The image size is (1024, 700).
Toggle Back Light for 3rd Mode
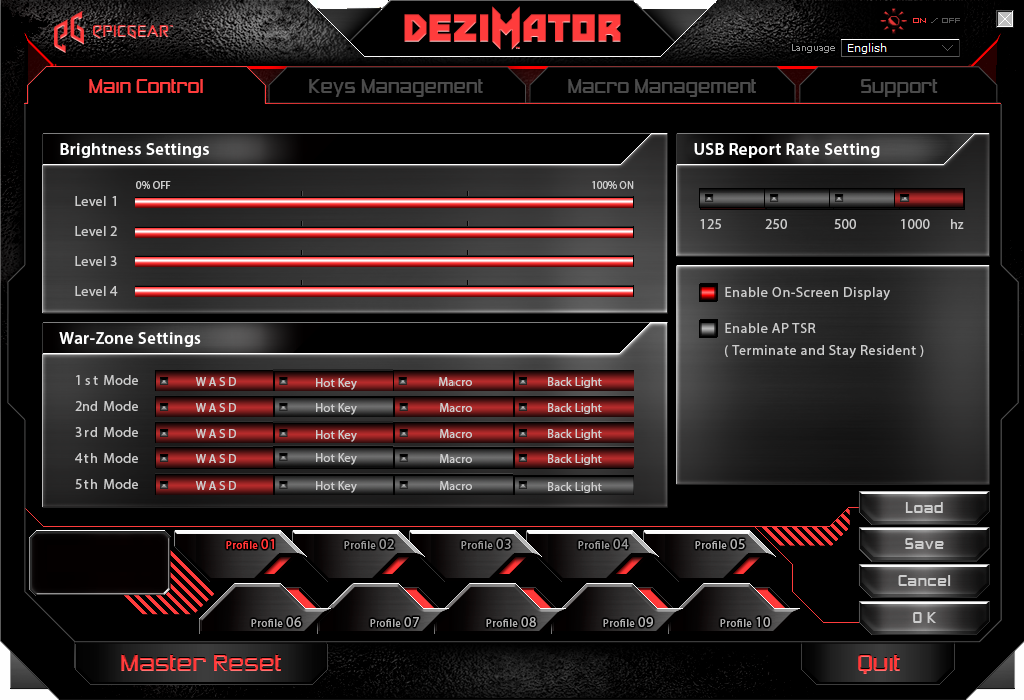pos(574,434)
